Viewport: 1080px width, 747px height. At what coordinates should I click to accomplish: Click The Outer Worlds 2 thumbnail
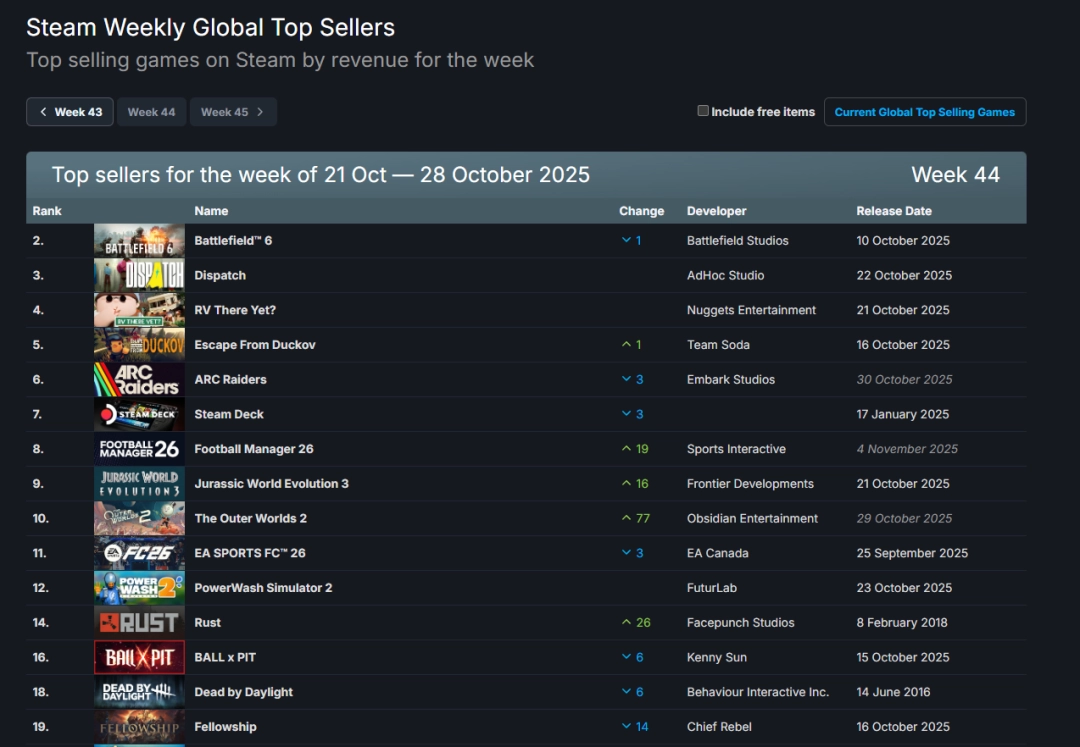click(139, 518)
